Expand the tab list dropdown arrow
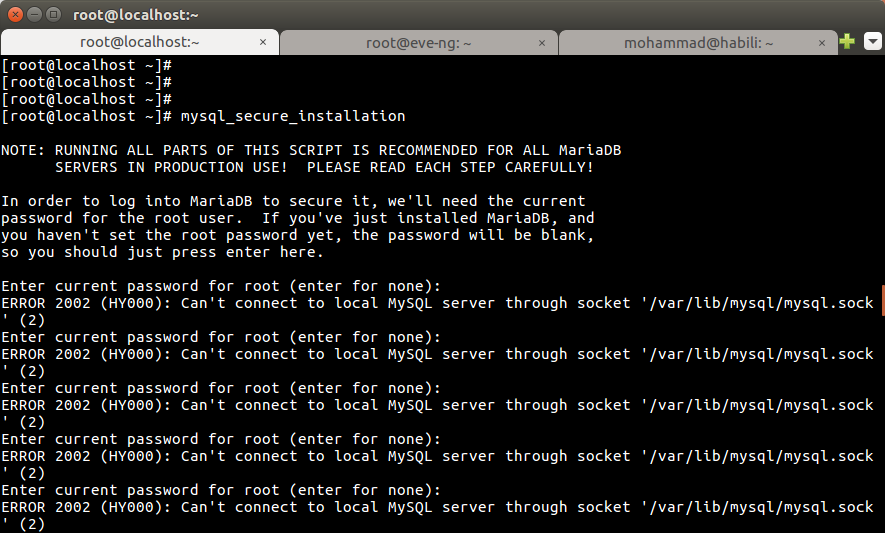Screen dimensions: 885x533 [872, 42]
